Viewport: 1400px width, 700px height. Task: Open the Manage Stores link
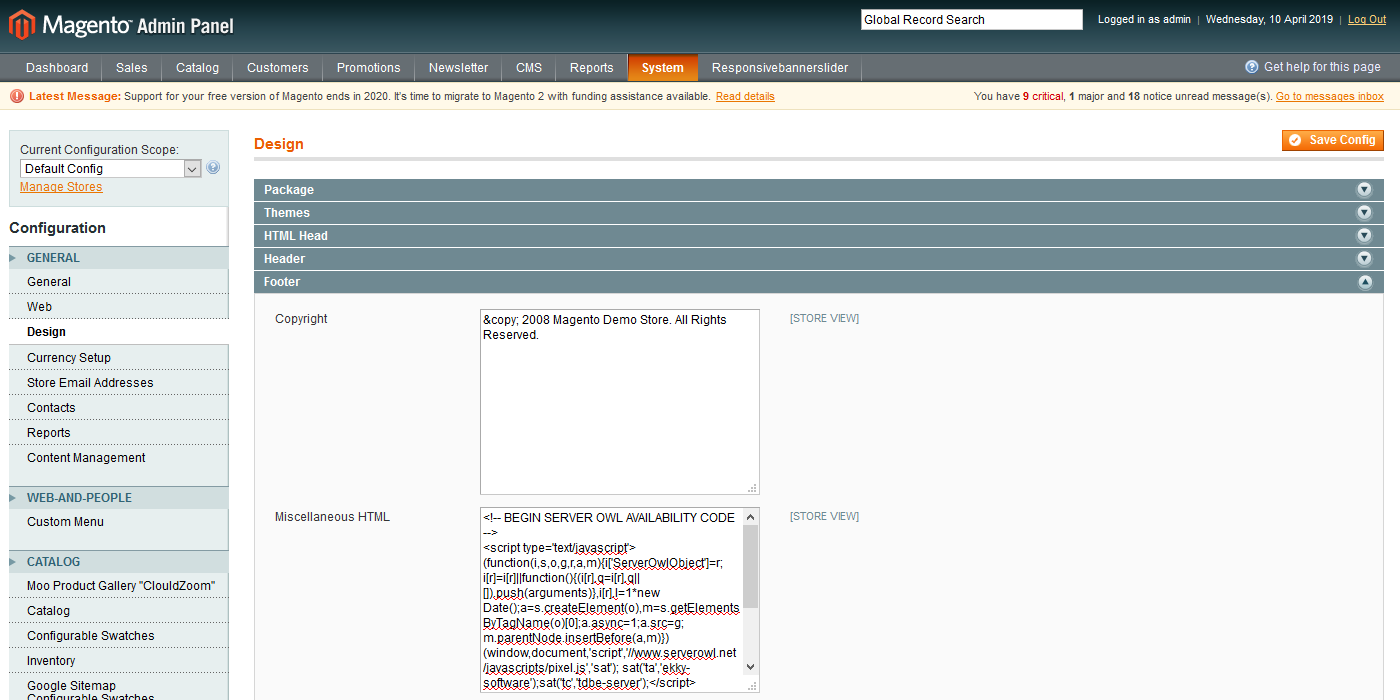click(x=60, y=186)
